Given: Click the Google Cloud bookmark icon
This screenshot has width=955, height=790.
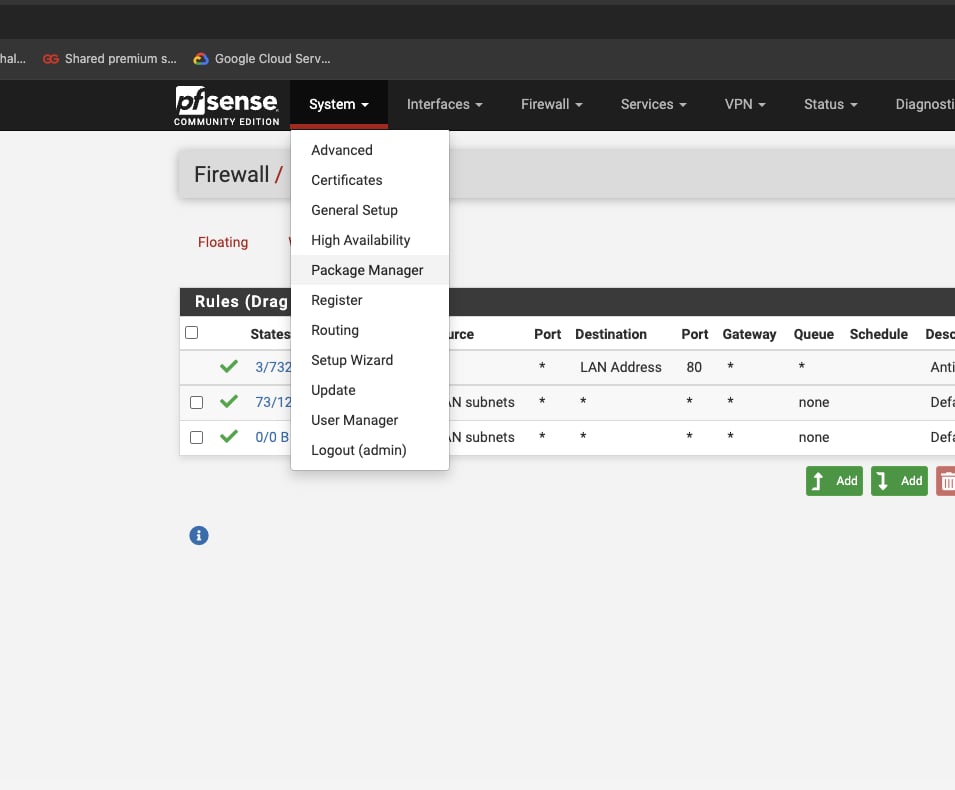Looking at the screenshot, I should tap(201, 59).
